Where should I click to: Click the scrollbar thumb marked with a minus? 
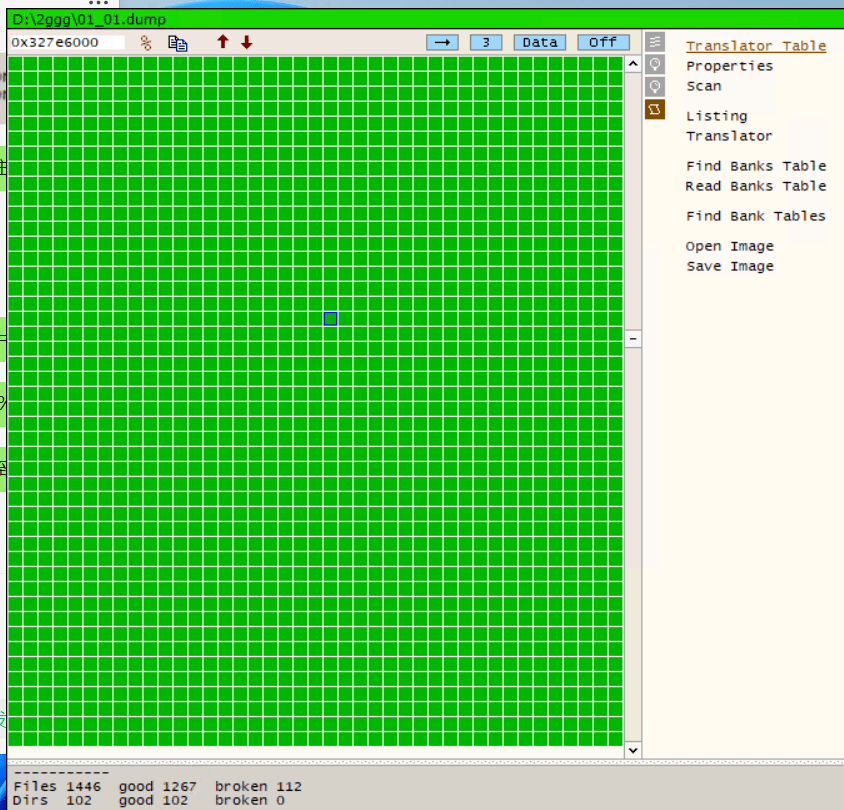tap(633, 339)
